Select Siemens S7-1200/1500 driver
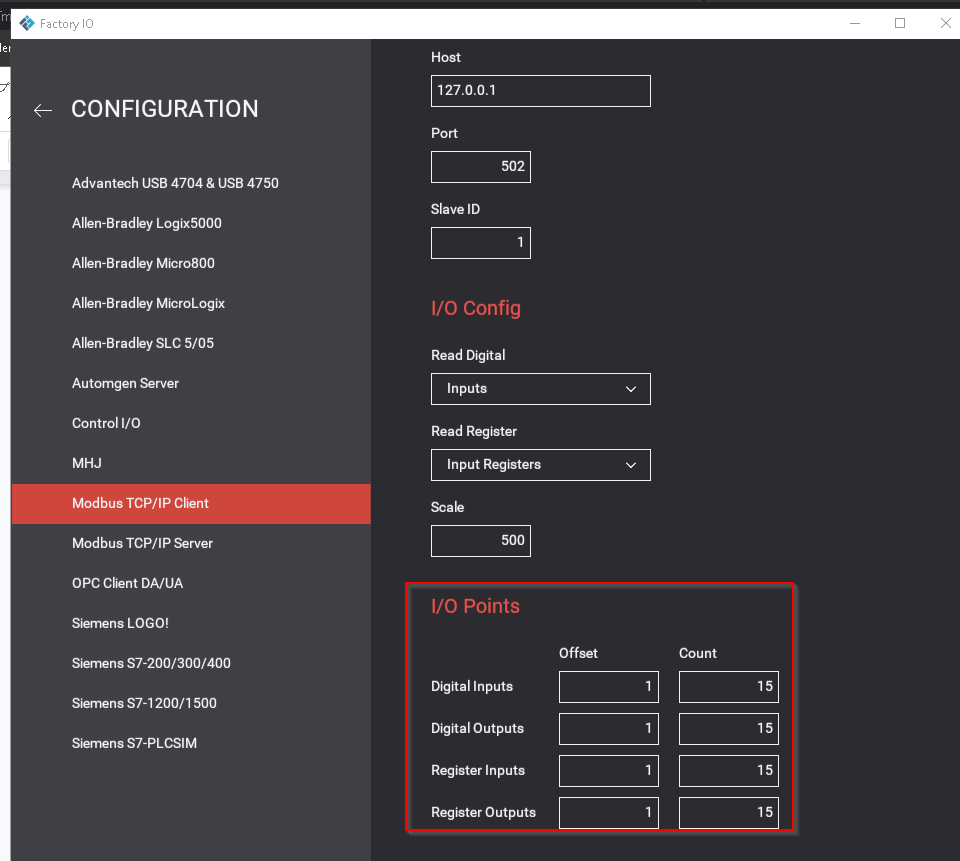Image resolution: width=960 pixels, height=861 pixels. 144,703
